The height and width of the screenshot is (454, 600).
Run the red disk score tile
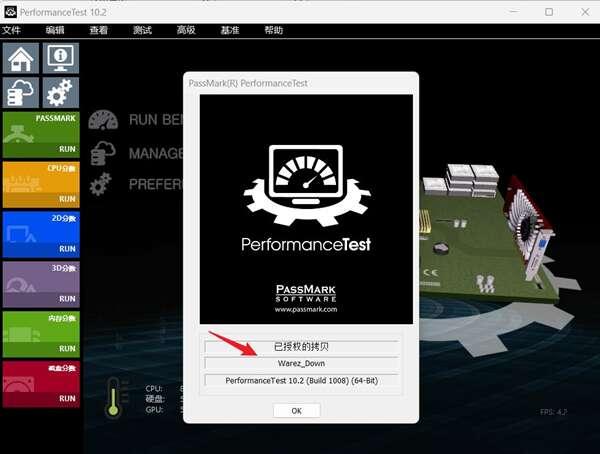[41, 384]
